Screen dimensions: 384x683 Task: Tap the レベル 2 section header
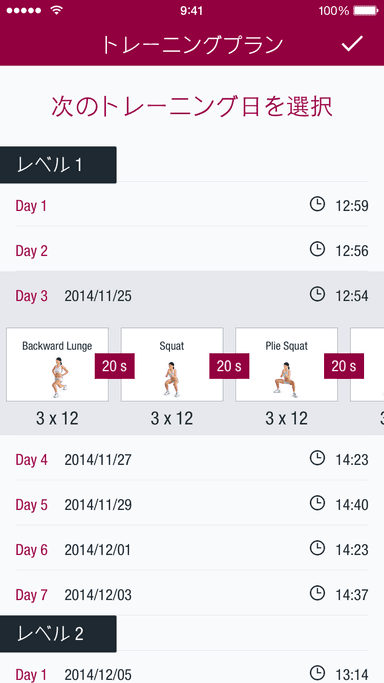click(58, 634)
